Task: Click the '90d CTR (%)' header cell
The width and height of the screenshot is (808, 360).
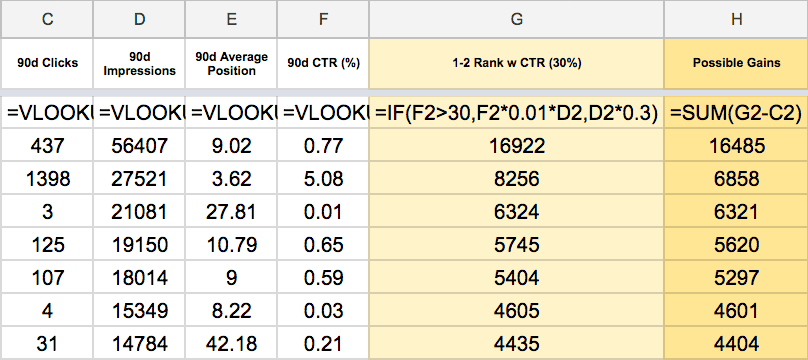Action: tap(323, 63)
